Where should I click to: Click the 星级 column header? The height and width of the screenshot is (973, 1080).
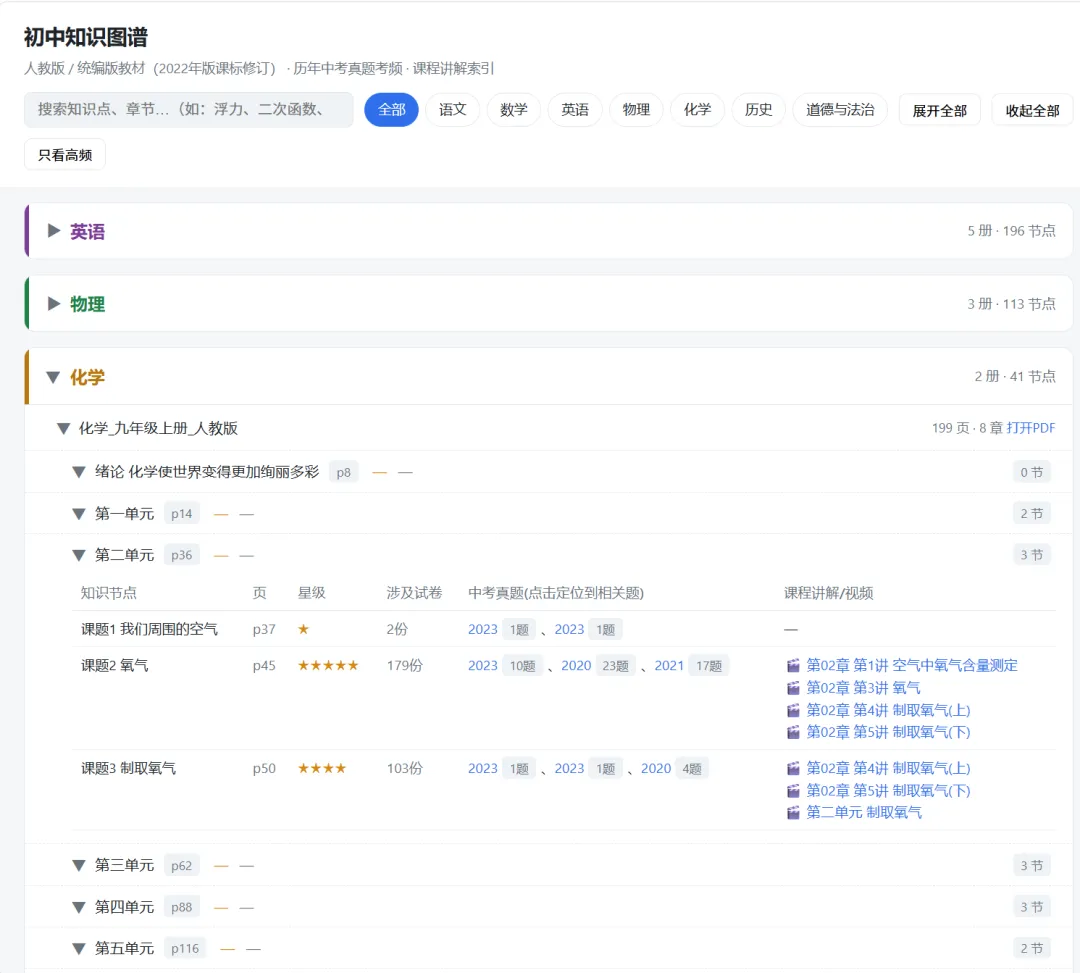click(x=311, y=593)
